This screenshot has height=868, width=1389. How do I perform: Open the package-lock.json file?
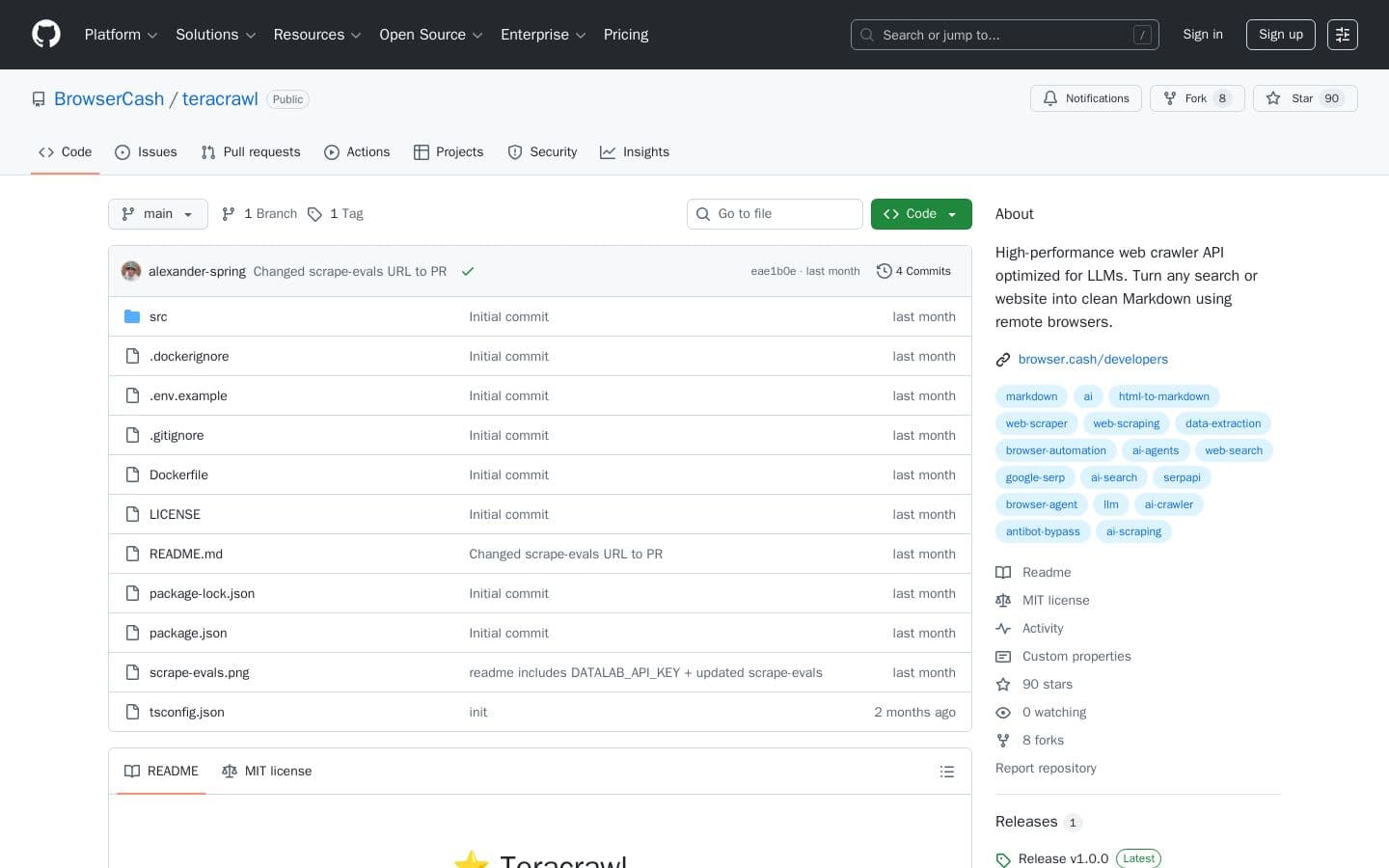pos(203,594)
